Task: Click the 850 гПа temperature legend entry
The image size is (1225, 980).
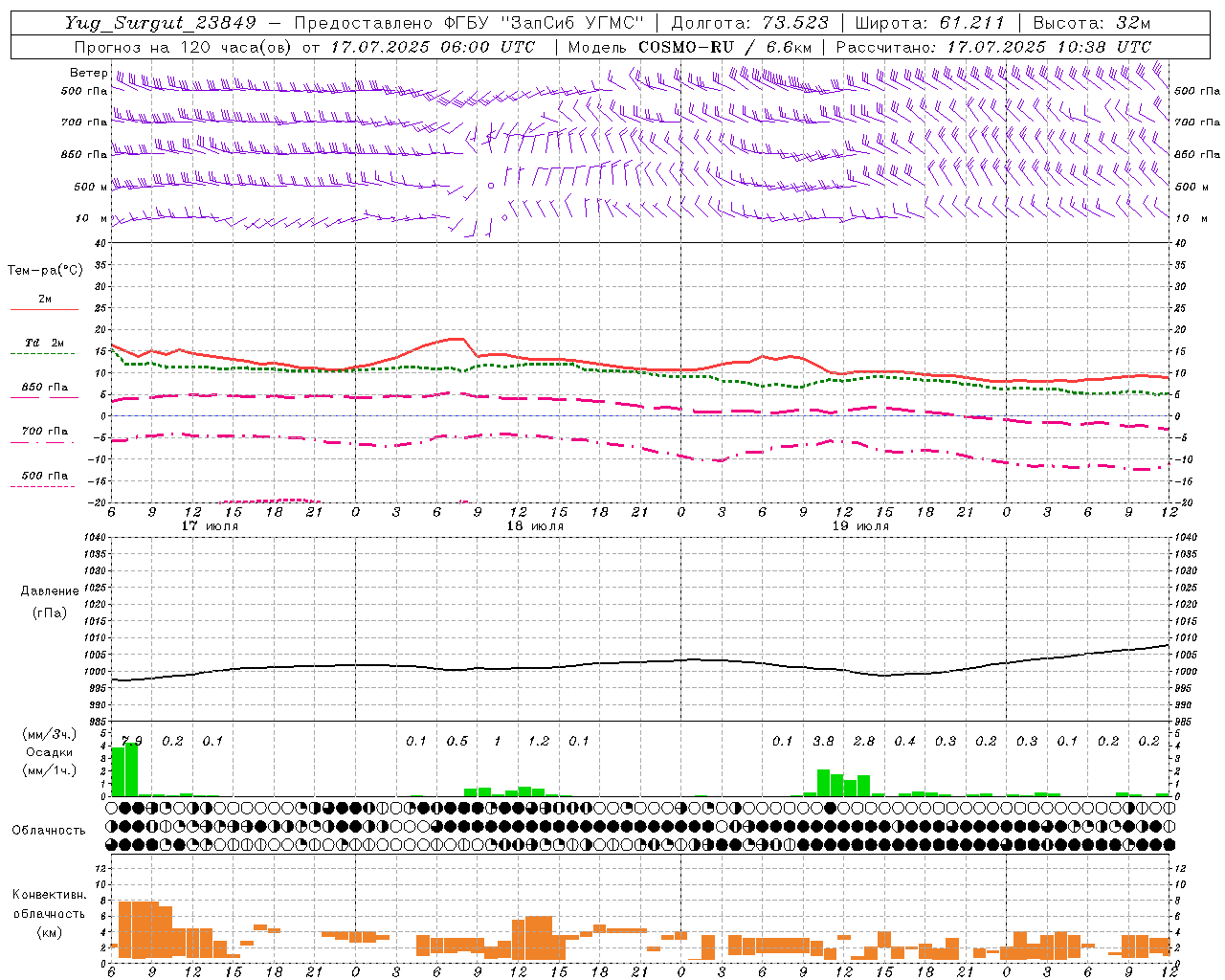Action: pyautogui.click(x=44, y=388)
